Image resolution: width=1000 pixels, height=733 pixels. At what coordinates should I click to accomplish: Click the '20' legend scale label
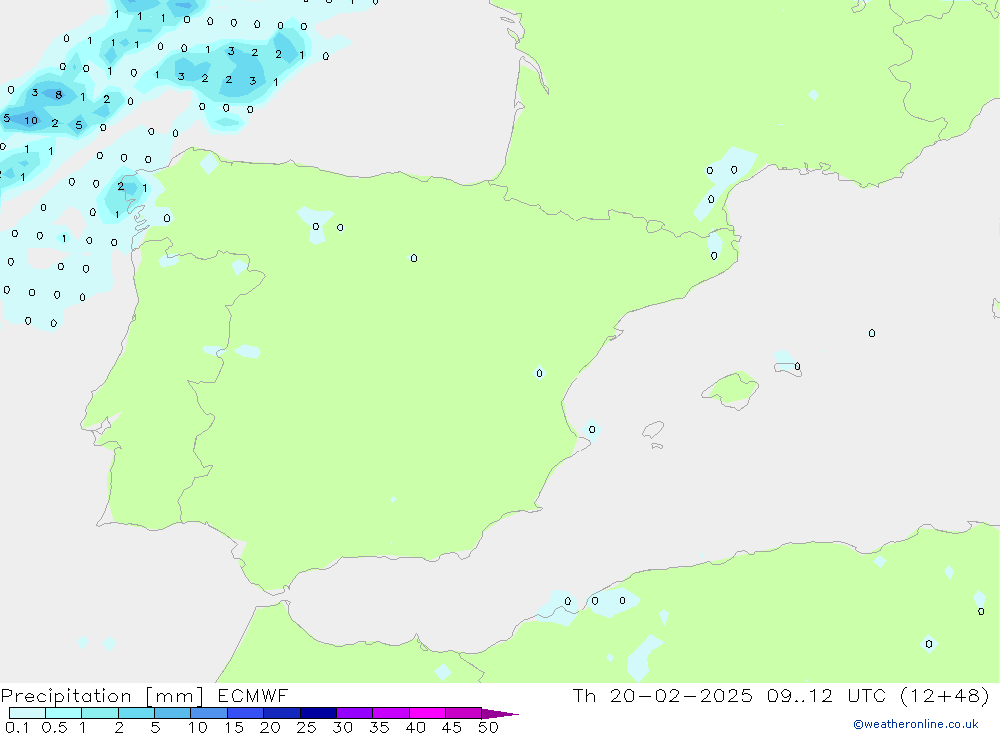(270, 727)
